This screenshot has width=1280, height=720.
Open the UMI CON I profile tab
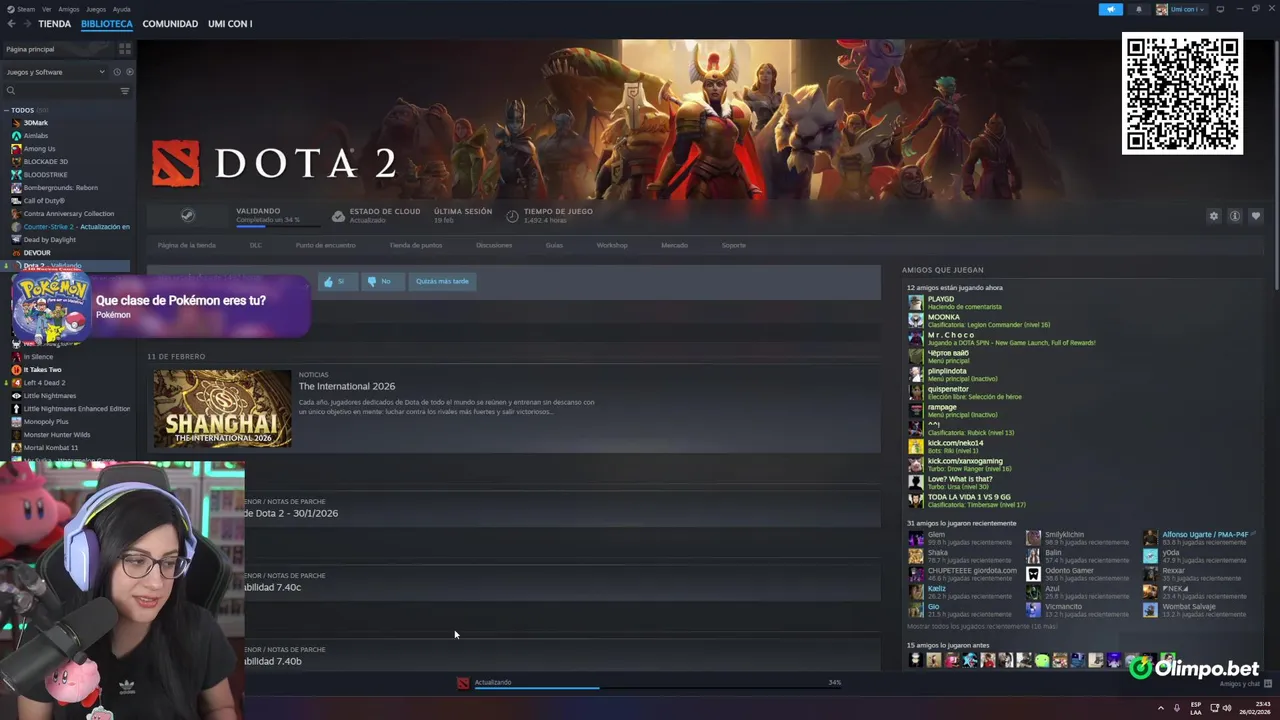(x=230, y=24)
